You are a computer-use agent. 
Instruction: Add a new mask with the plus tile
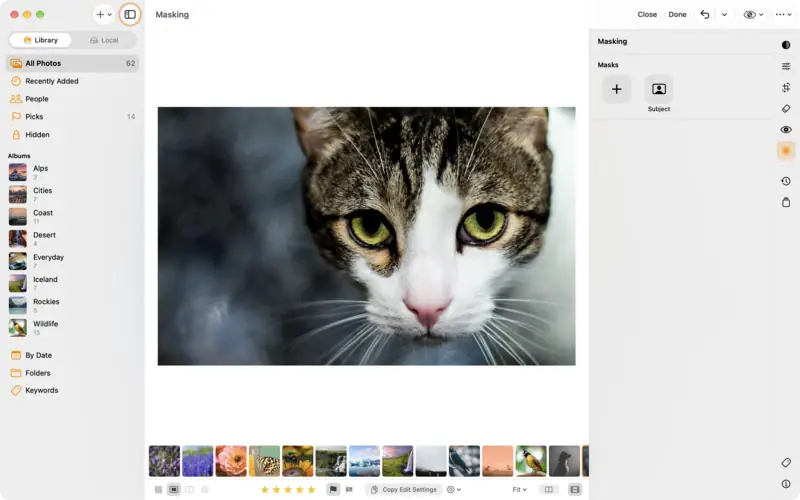(x=616, y=89)
